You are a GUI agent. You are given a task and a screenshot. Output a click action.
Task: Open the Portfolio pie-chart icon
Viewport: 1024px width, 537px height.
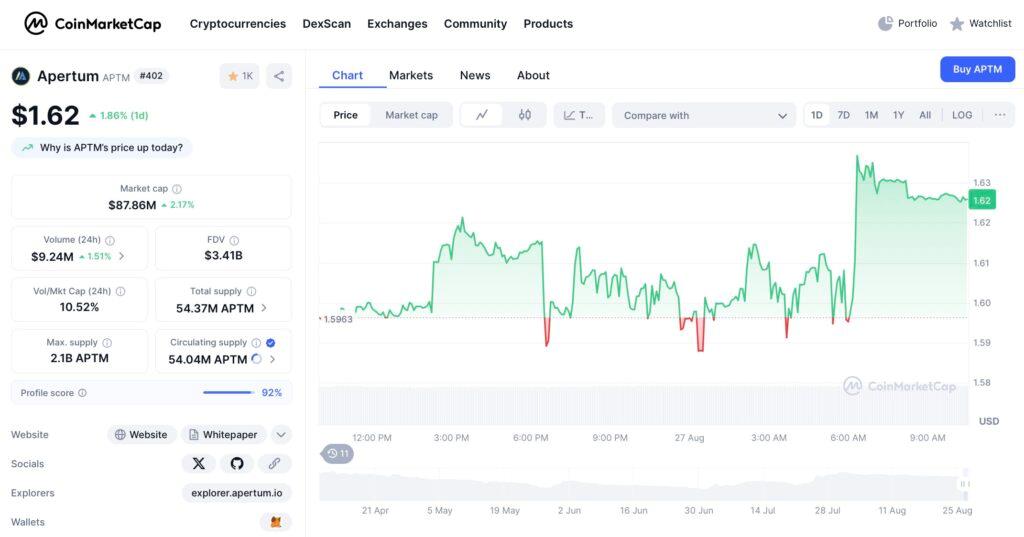coord(885,23)
